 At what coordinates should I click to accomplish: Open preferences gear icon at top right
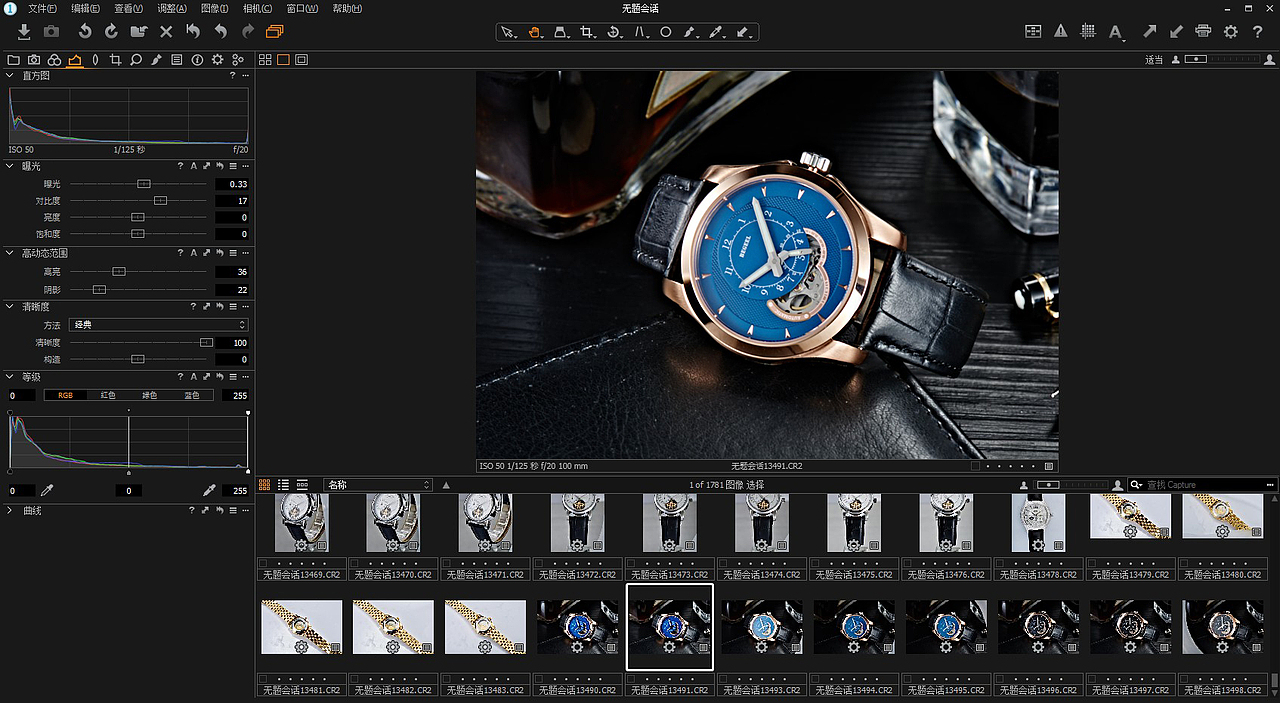1231,32
